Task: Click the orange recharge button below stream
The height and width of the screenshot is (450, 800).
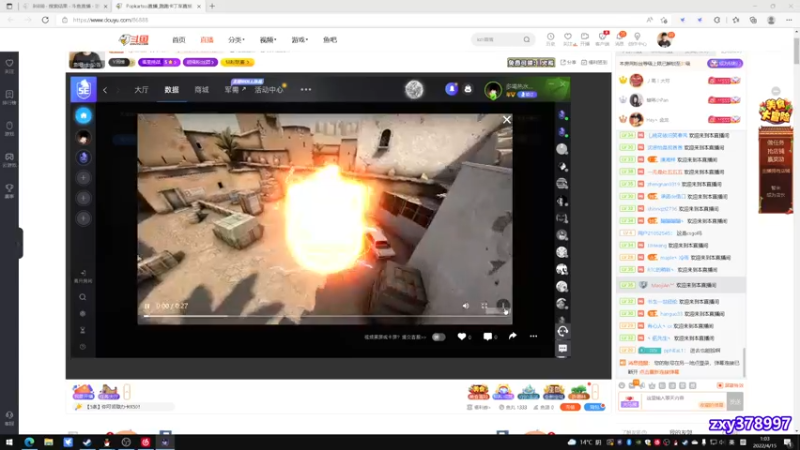Action: [x=570, y=407]
